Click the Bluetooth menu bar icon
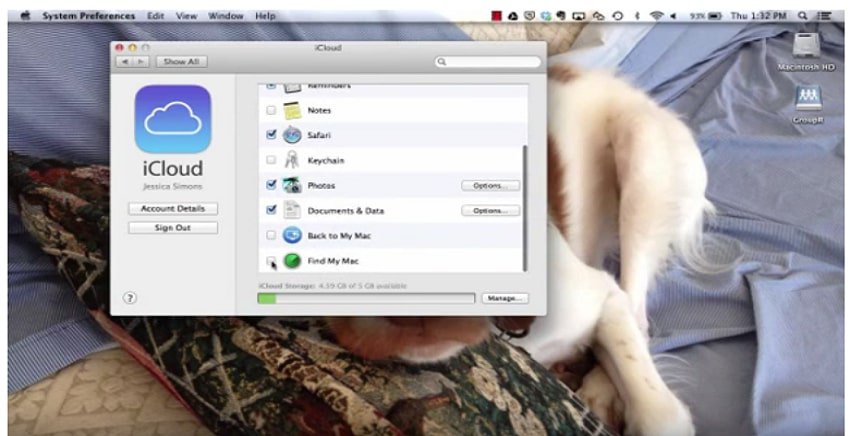The width and height of the screenshot is (850, 436). click(x=637, y=16)
